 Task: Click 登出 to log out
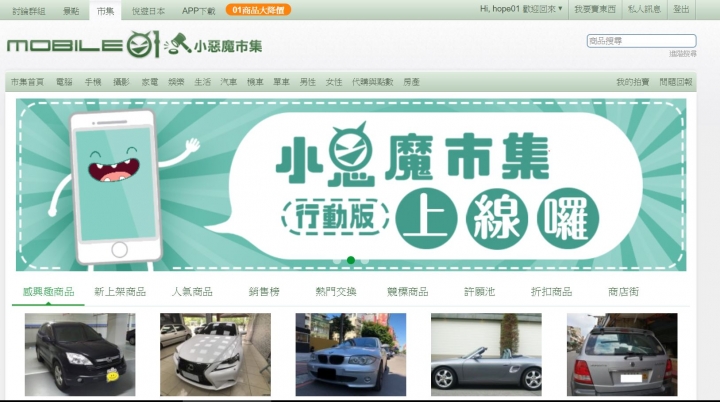pos(681,9)
